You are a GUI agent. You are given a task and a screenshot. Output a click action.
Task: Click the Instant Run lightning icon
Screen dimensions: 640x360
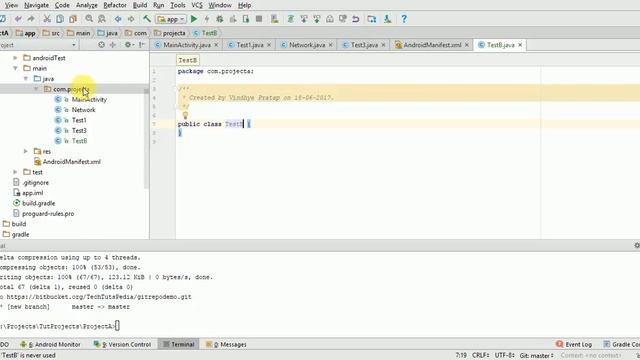(x=207, y=19)
